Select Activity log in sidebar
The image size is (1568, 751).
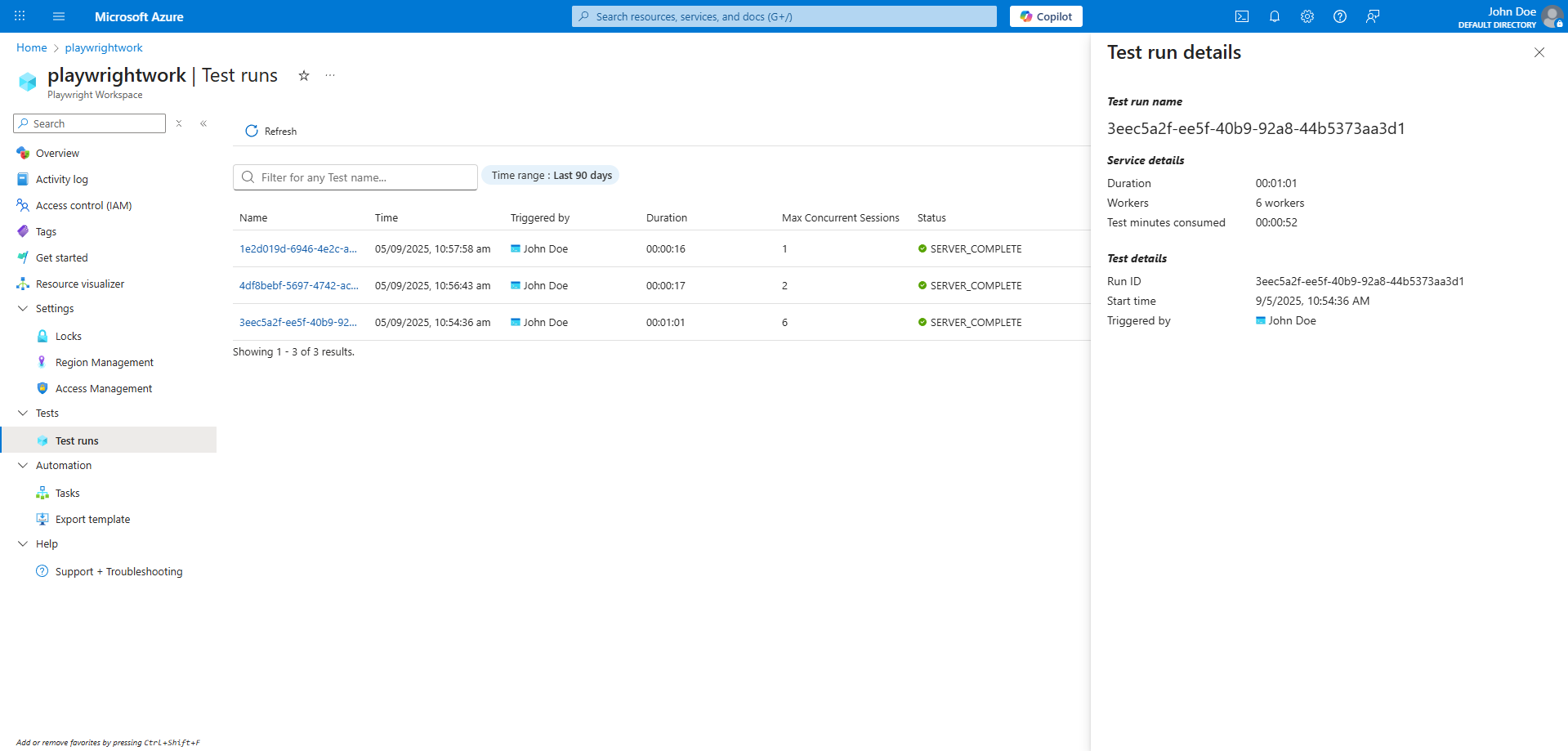(61, 179)
